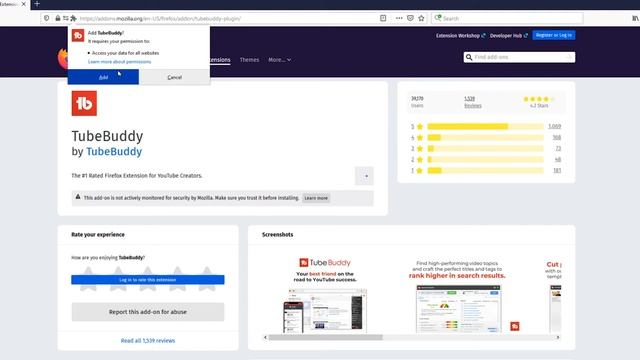640x360 pixels.
Task: Open Learn more about permissions link
Action: coord(119,62)
